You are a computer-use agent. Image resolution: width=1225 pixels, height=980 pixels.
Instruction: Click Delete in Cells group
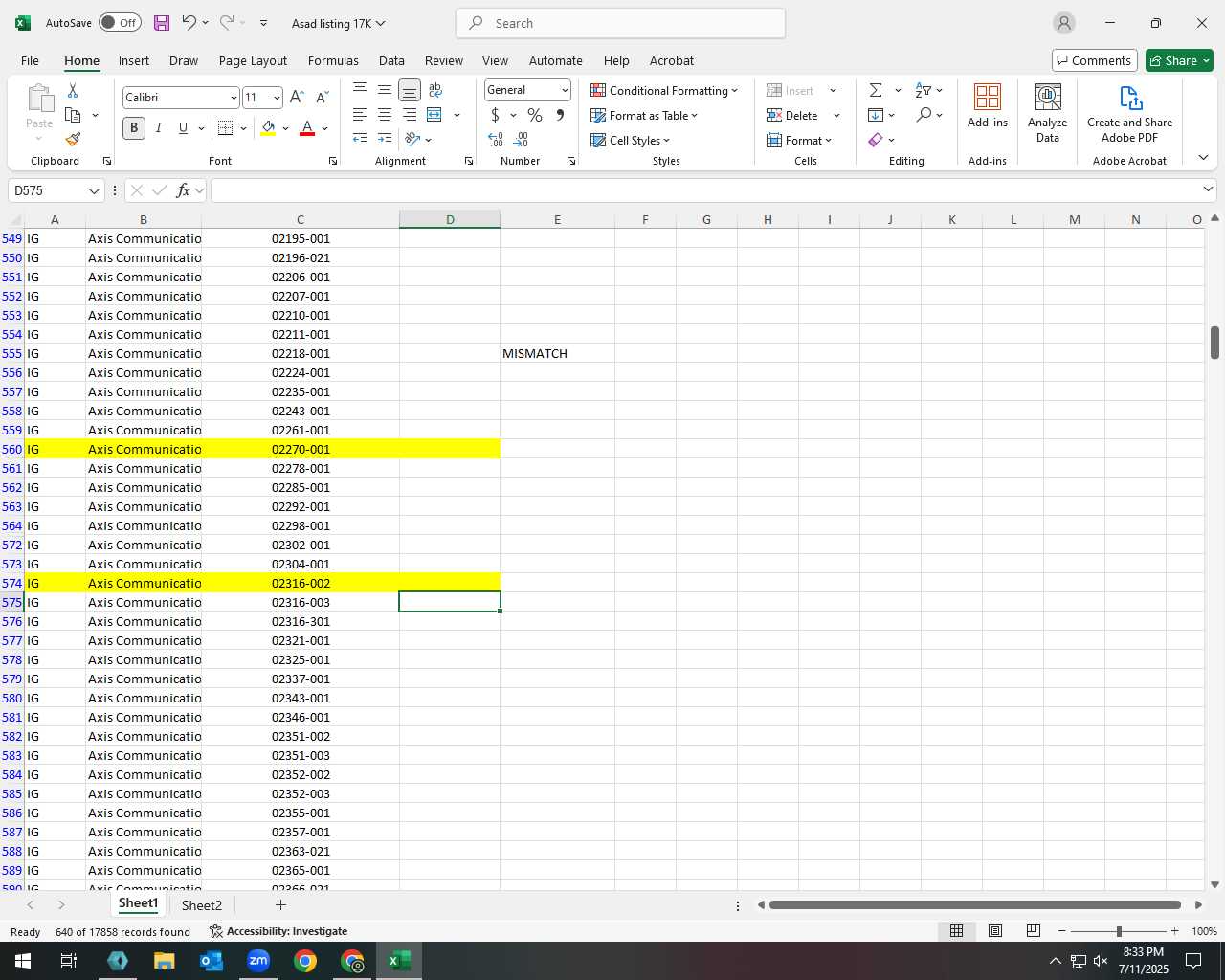(x=792, y=115)
